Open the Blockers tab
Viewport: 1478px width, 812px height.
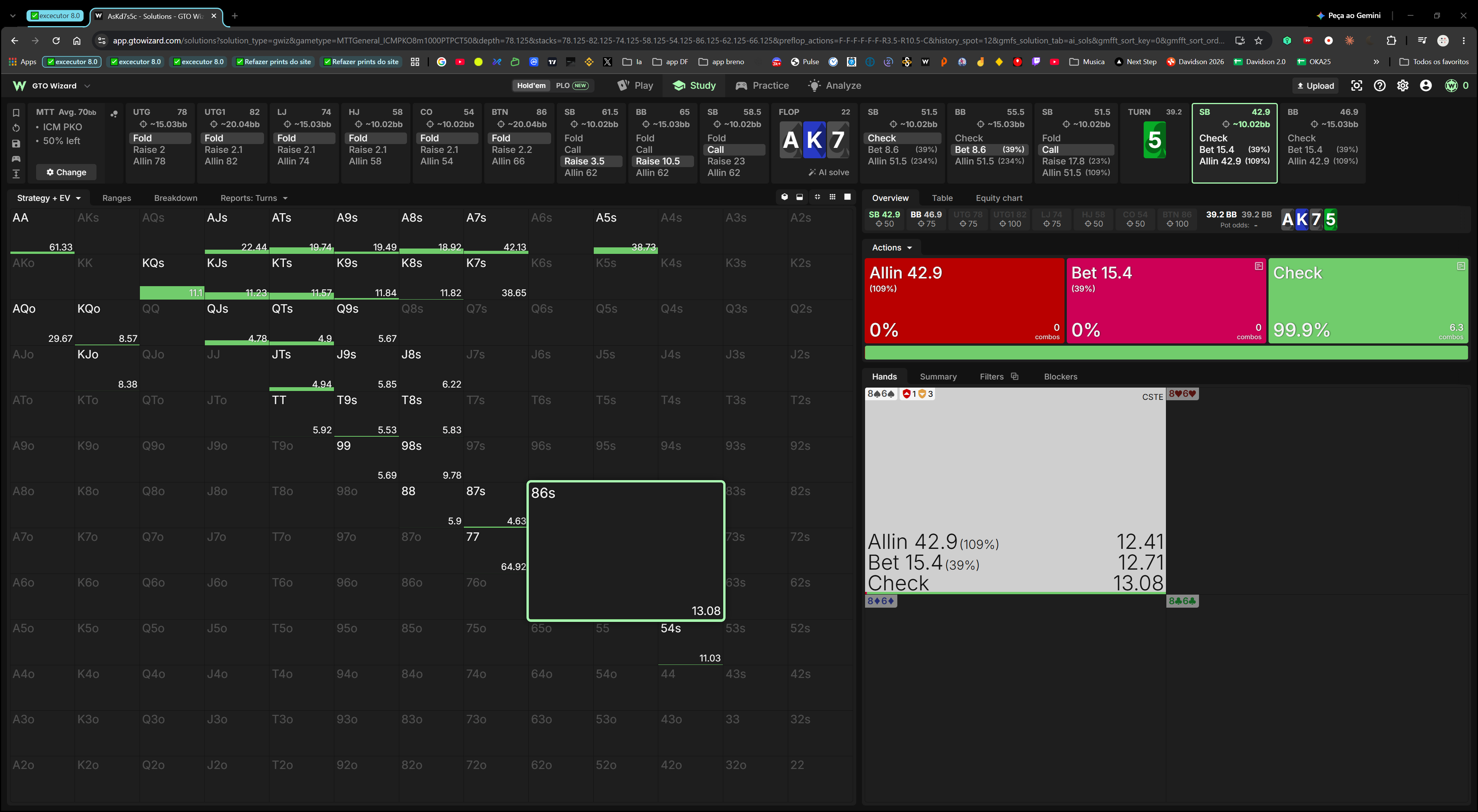click(1060, 376)
